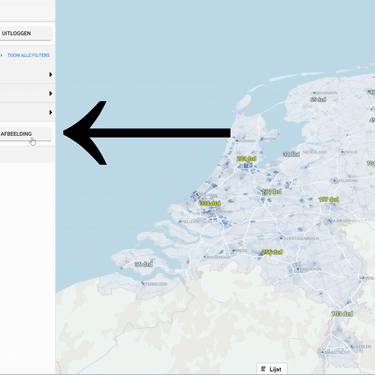Select the 32 dzd marker left of NEDERLAND
The height and width of the screenshot is (375, 375).
click(x=291, y=154)
